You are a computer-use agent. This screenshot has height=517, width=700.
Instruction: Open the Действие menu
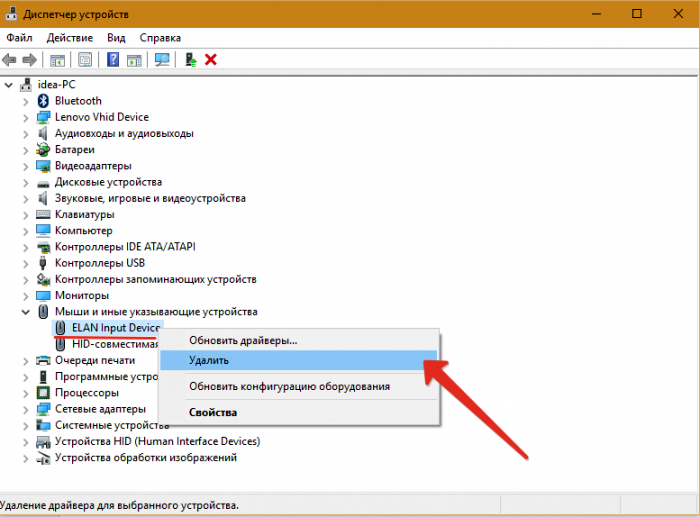click(x=70, y=38)
